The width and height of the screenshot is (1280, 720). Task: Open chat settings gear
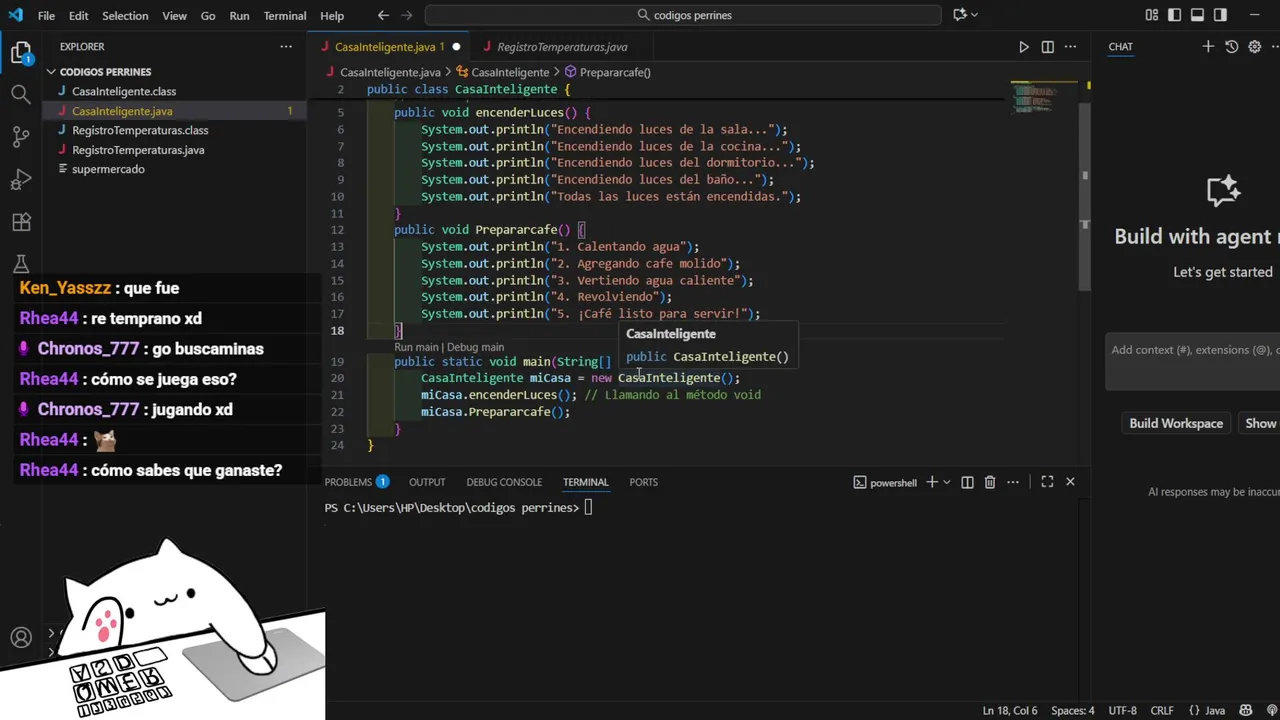point(1255,47)
